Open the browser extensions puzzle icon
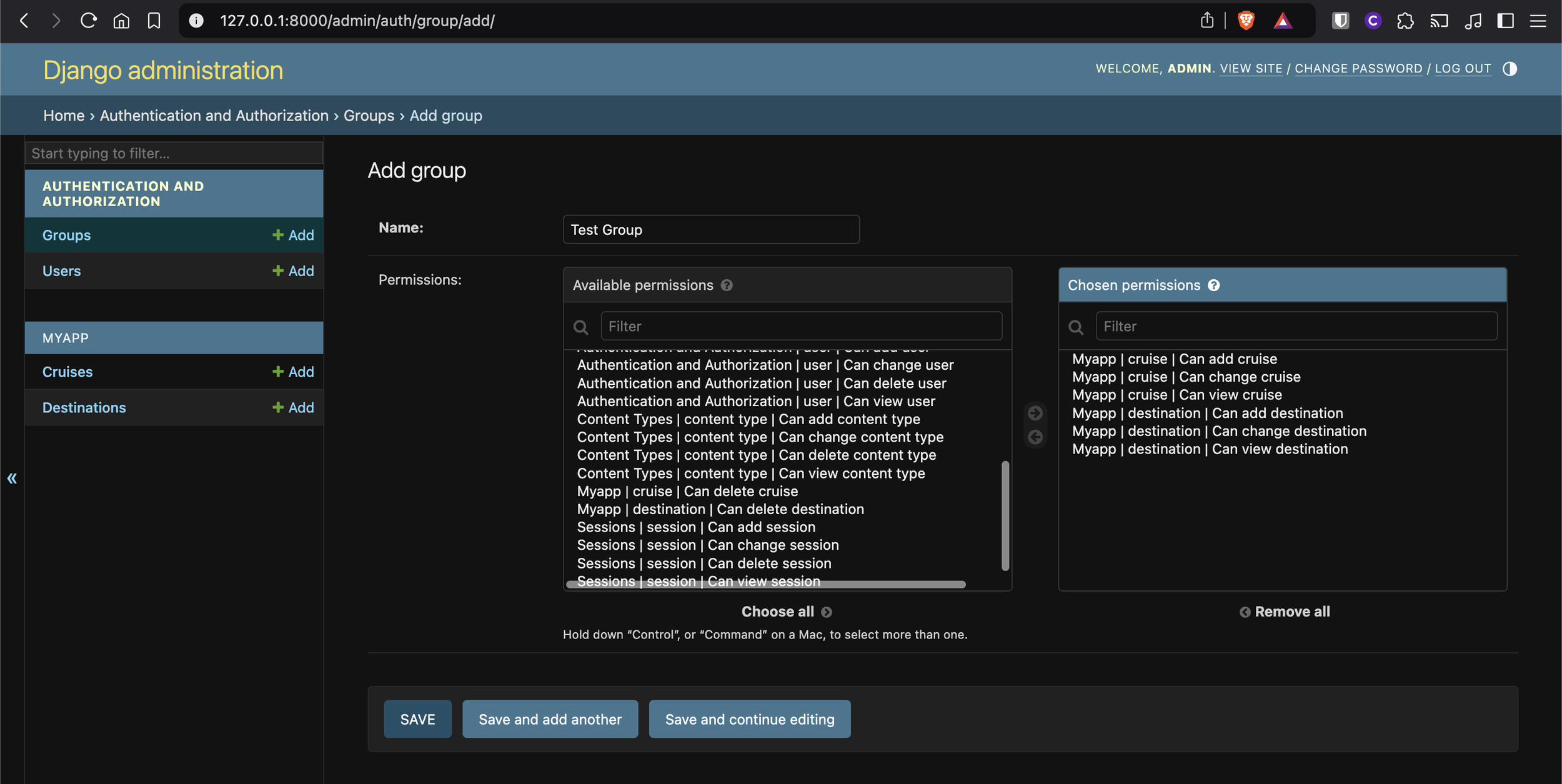This screenshot has height=784, width=1562. 1405,21
